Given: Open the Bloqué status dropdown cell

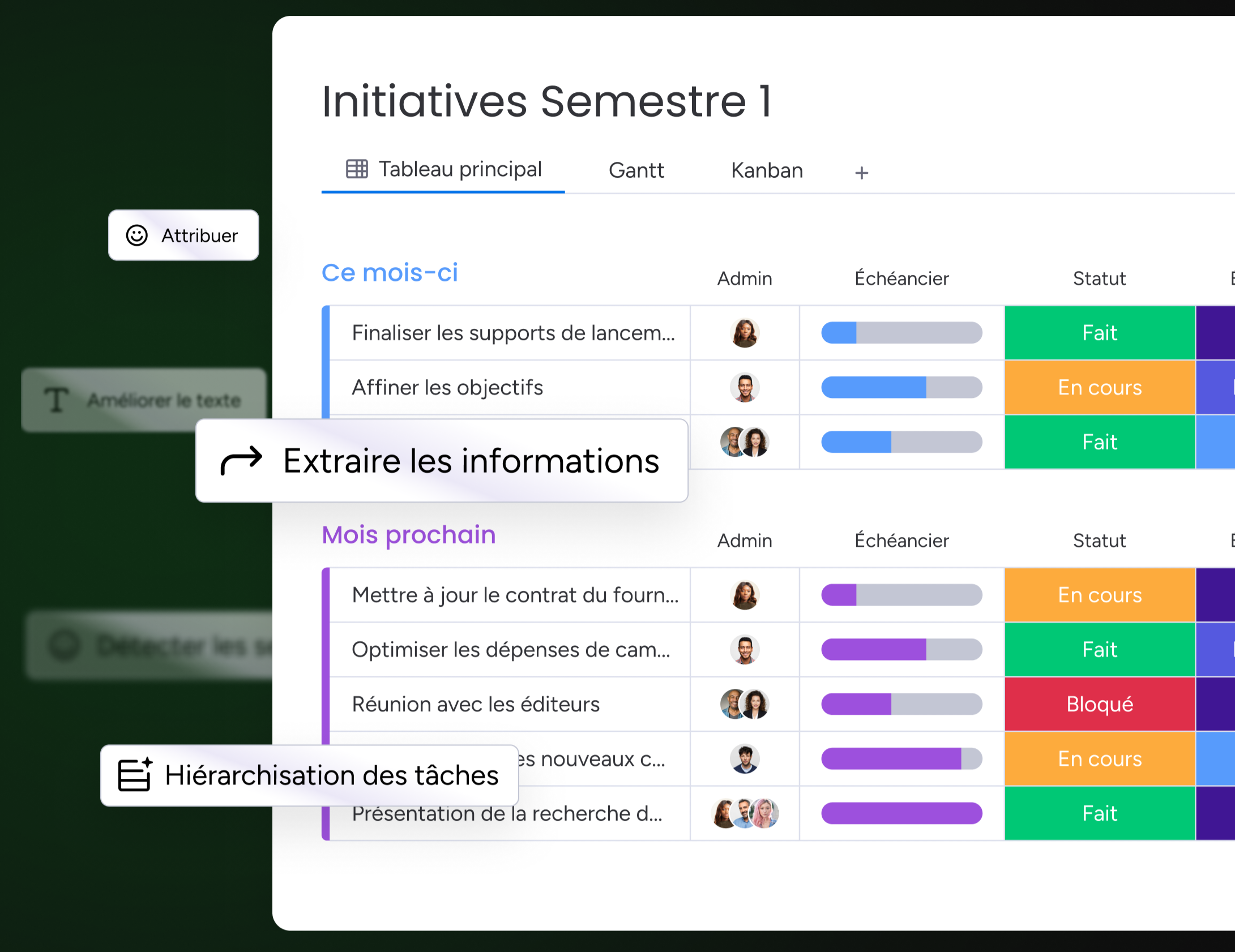Looking at the screenshot, I should tap(1100, 704).
